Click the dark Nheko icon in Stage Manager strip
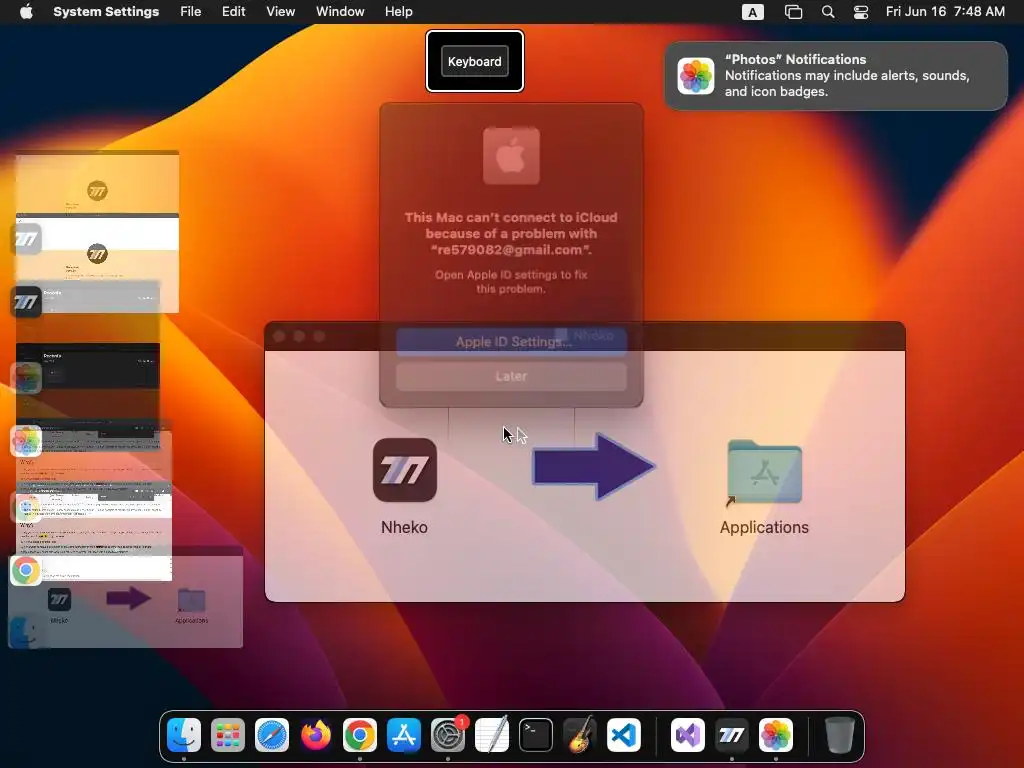This screenshot has width=1024, height=768. click(x=26, y=302)
